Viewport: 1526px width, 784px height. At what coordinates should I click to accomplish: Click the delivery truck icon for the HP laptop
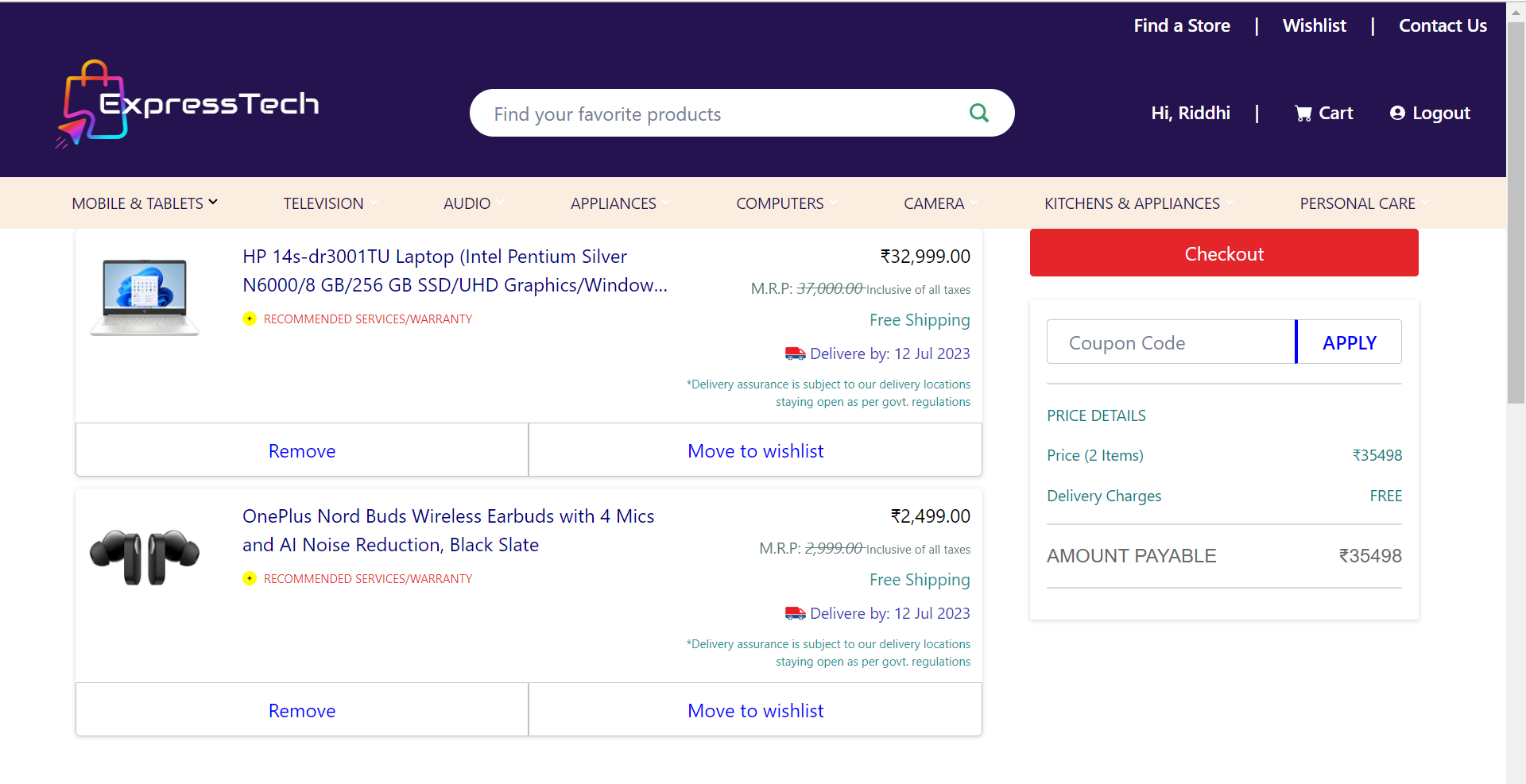tap(794, 353)
